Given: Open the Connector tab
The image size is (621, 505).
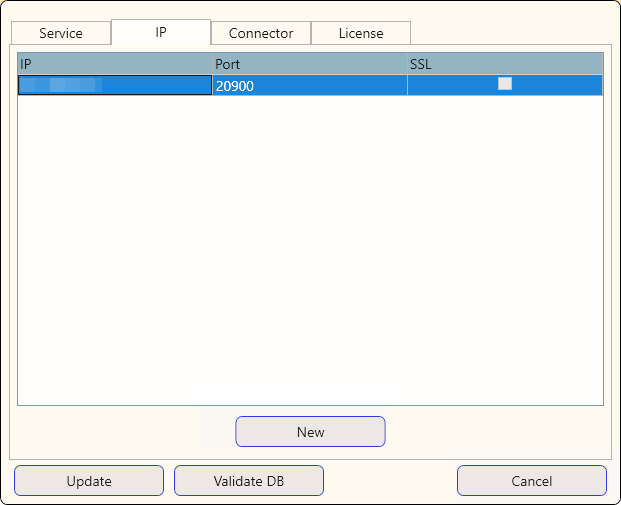Looking at the screenshot, I should coord(261,33).
